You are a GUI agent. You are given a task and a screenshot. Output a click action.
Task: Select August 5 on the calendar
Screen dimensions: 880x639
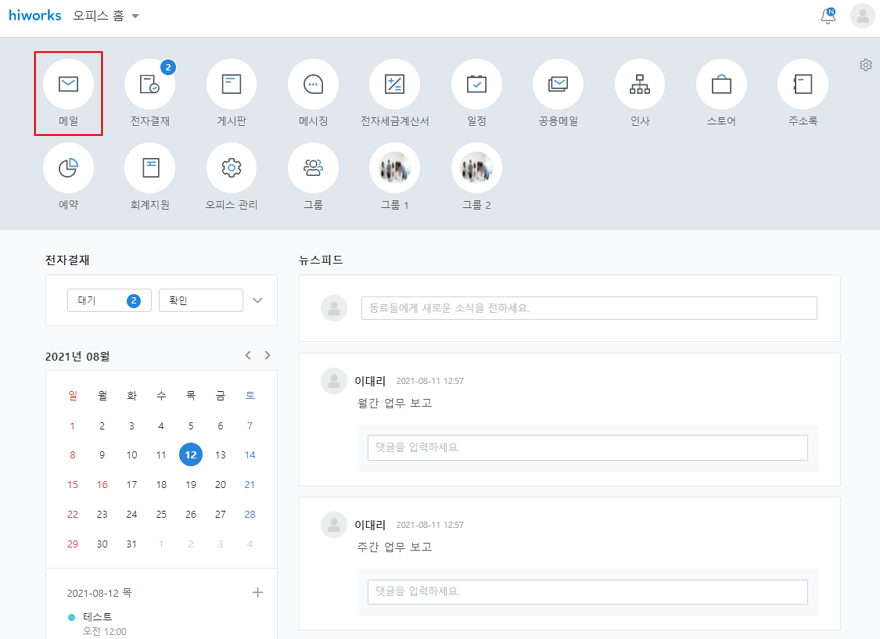[x=191, y=426]
